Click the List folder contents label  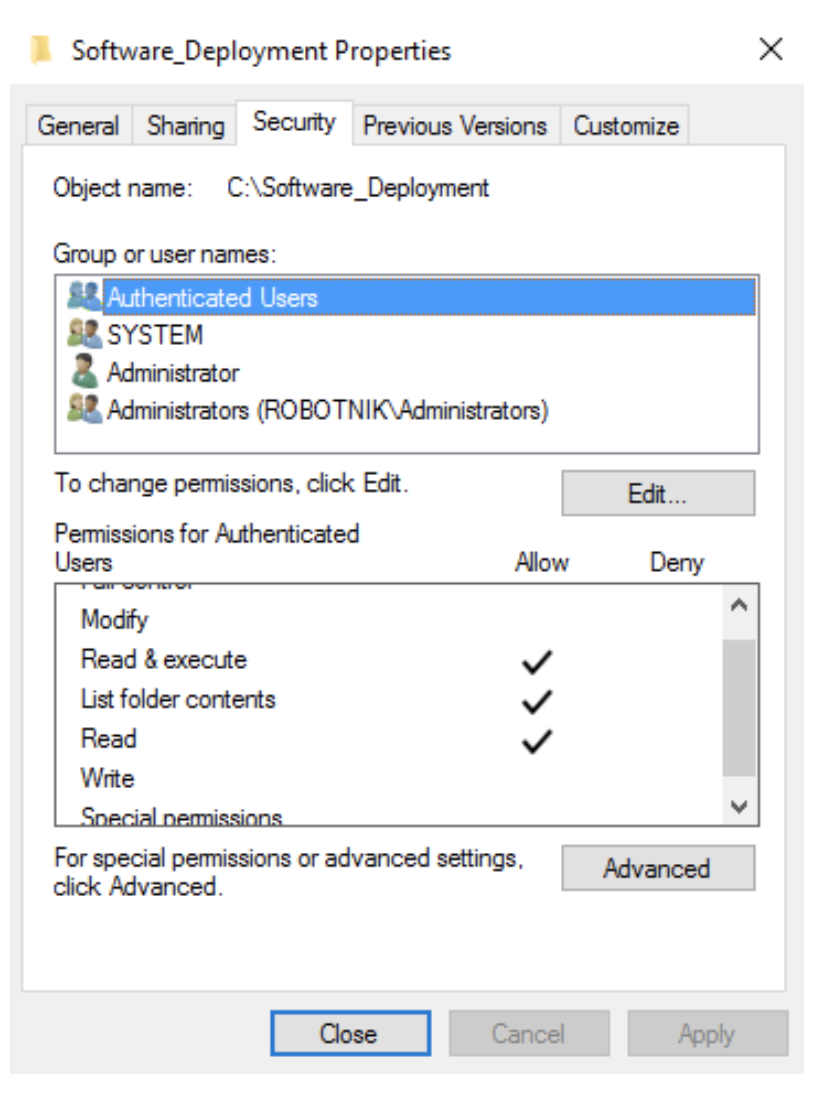click(x=178, y=700)
